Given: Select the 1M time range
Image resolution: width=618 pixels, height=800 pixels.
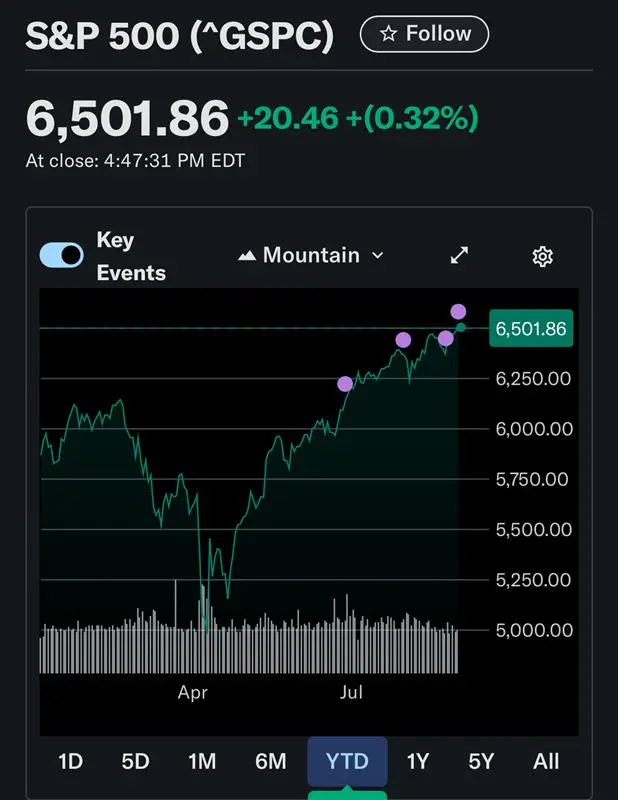Looking at the screenshot, I should tap(202, 761).
